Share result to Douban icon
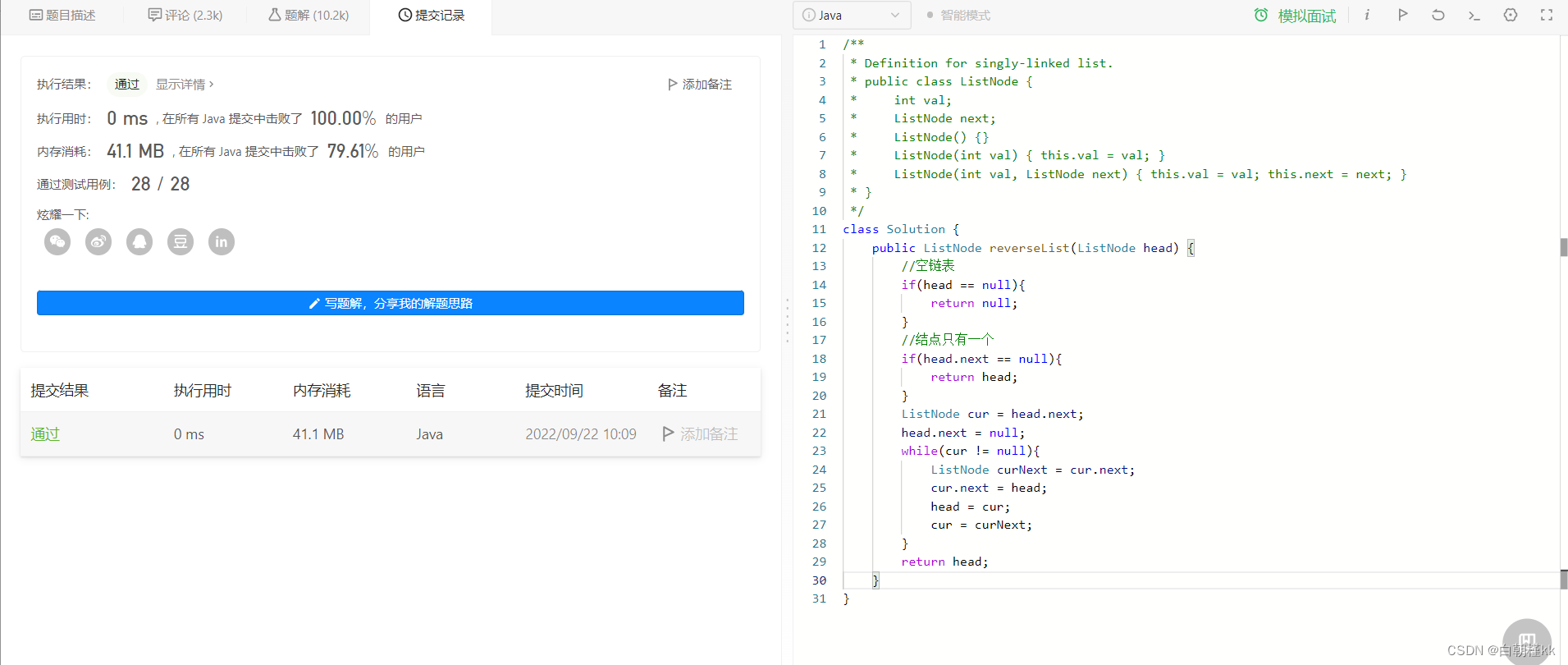Screen dimensions: 1568x665 181,242
